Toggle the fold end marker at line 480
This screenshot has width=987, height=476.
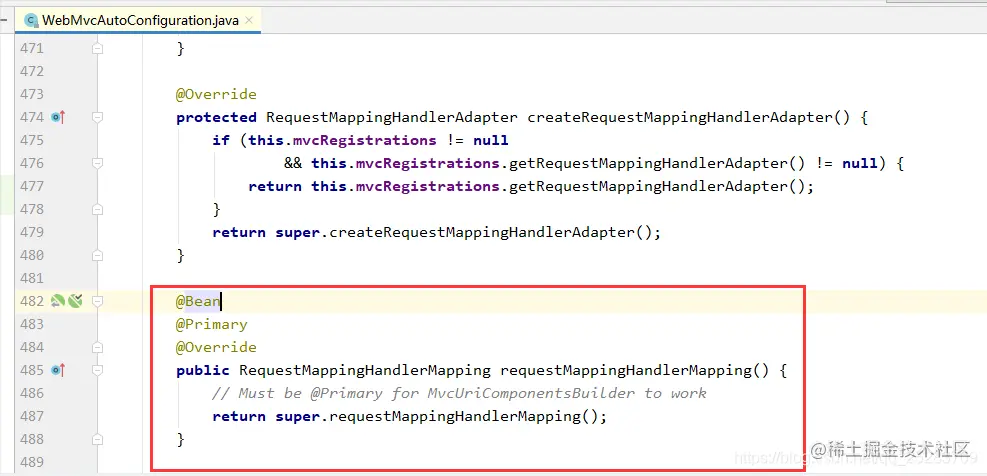[x=97, y=255]
